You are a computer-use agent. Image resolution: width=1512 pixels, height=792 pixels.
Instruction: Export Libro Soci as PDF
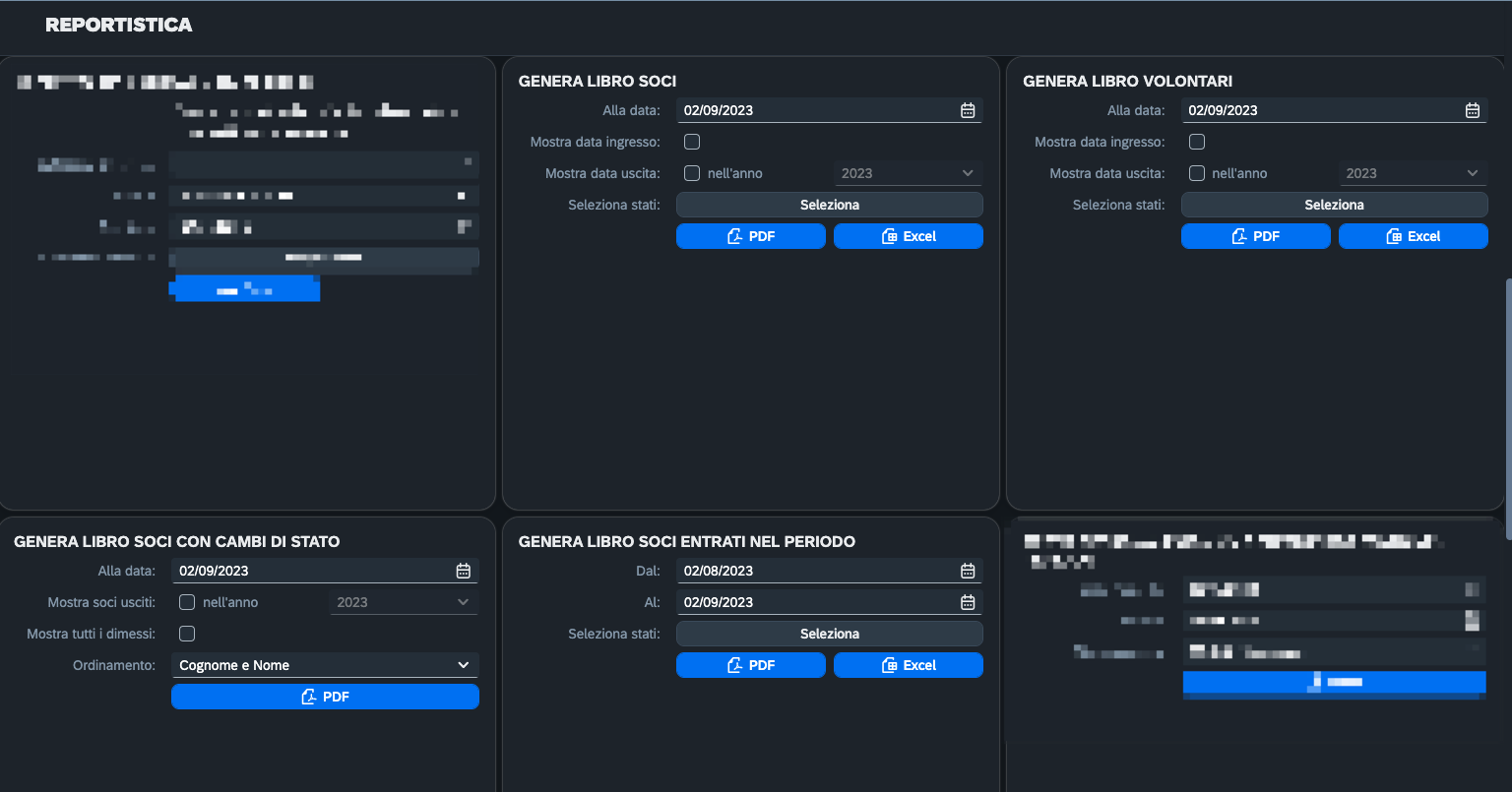coord(751,236)
